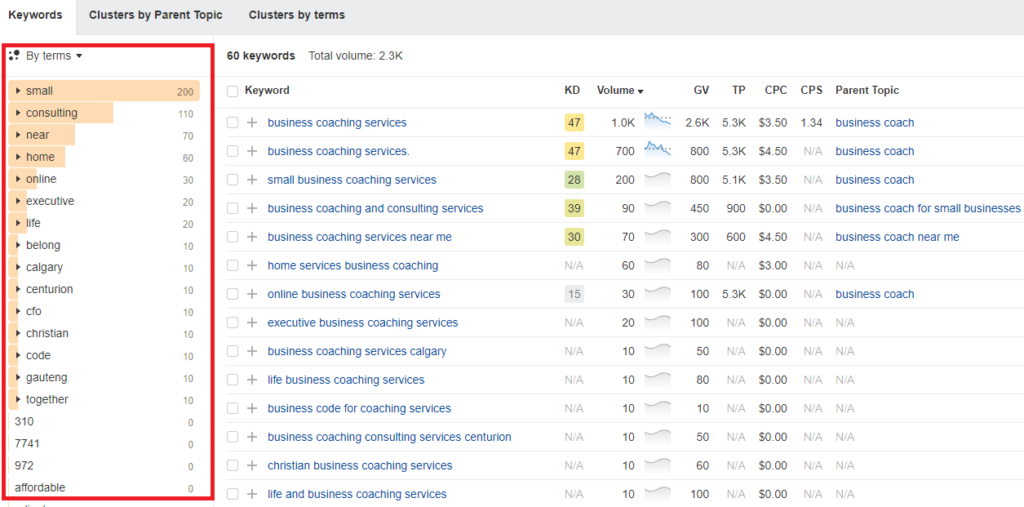Expand the 'calgary' term group
Image resolution: width=1024 pixels, height=507 pixels.
18,267
